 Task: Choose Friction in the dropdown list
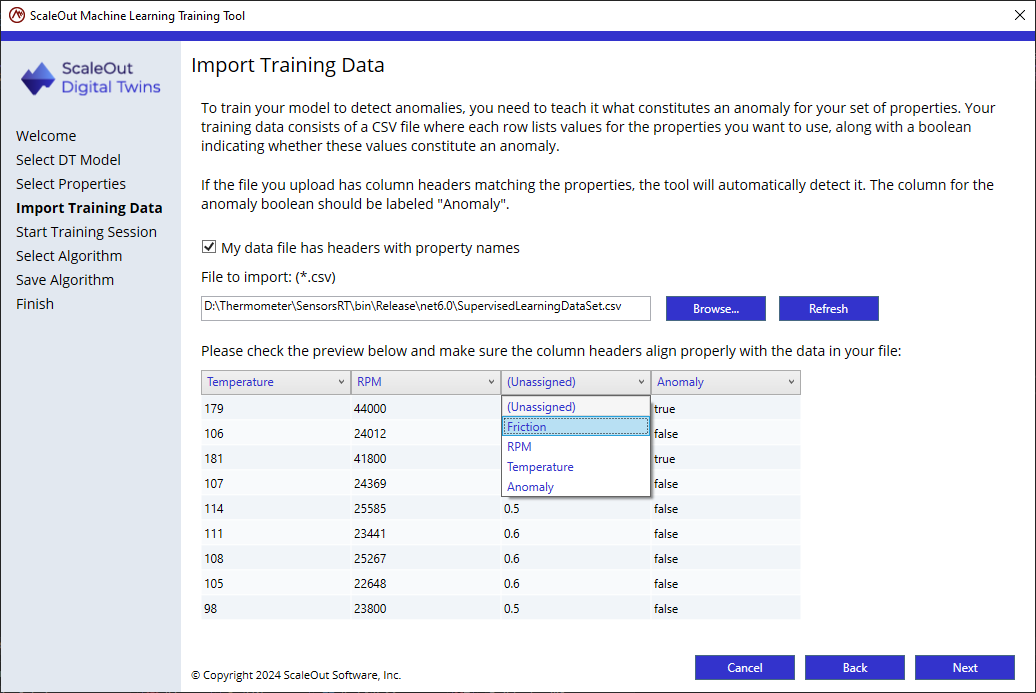point(575,427)
